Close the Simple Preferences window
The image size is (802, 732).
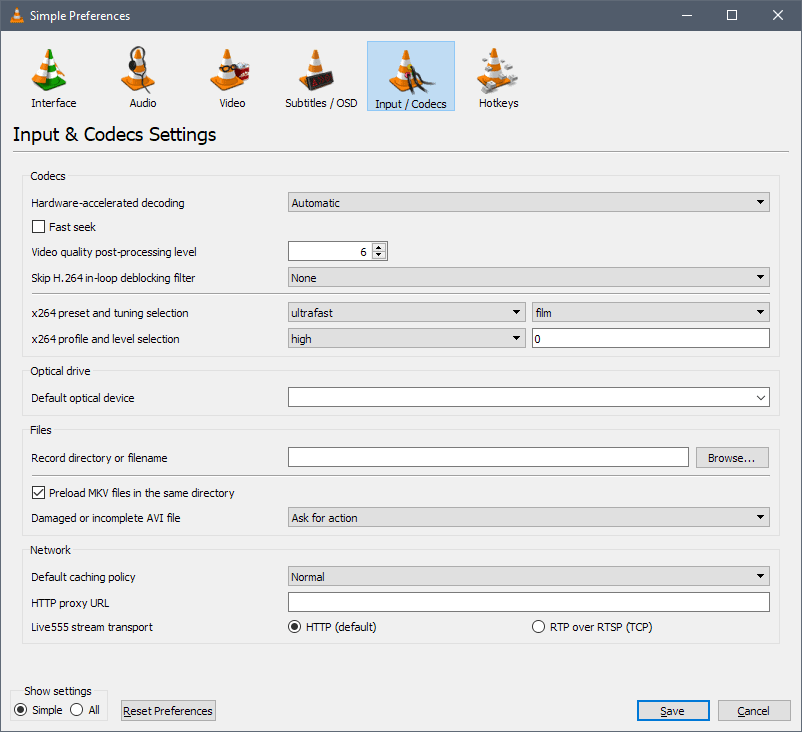pyautogui.click(x=777, y=15)
